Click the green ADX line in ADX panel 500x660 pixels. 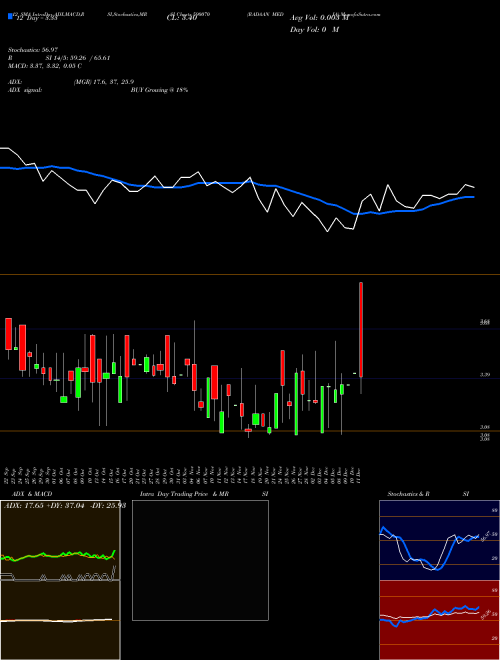[x=58, y=556]
